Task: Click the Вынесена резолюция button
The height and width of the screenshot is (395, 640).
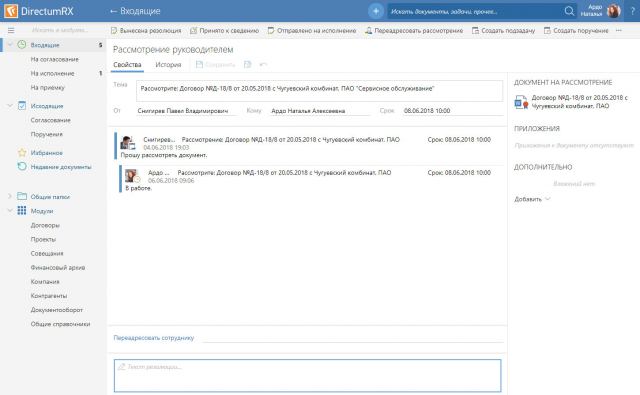Action: 146,31
